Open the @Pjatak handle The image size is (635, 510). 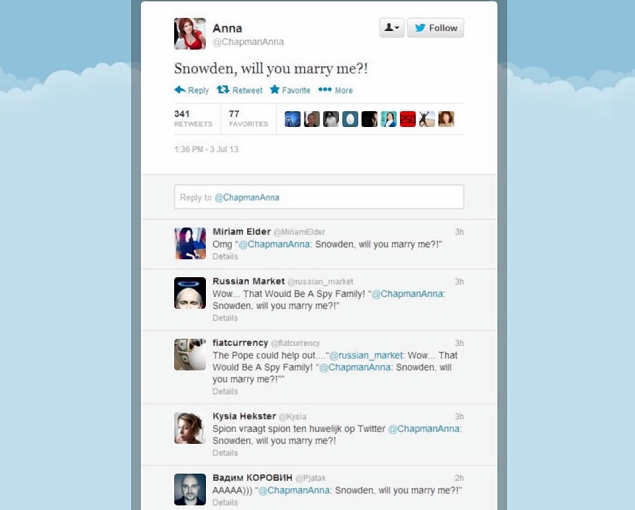click(311, 478)
